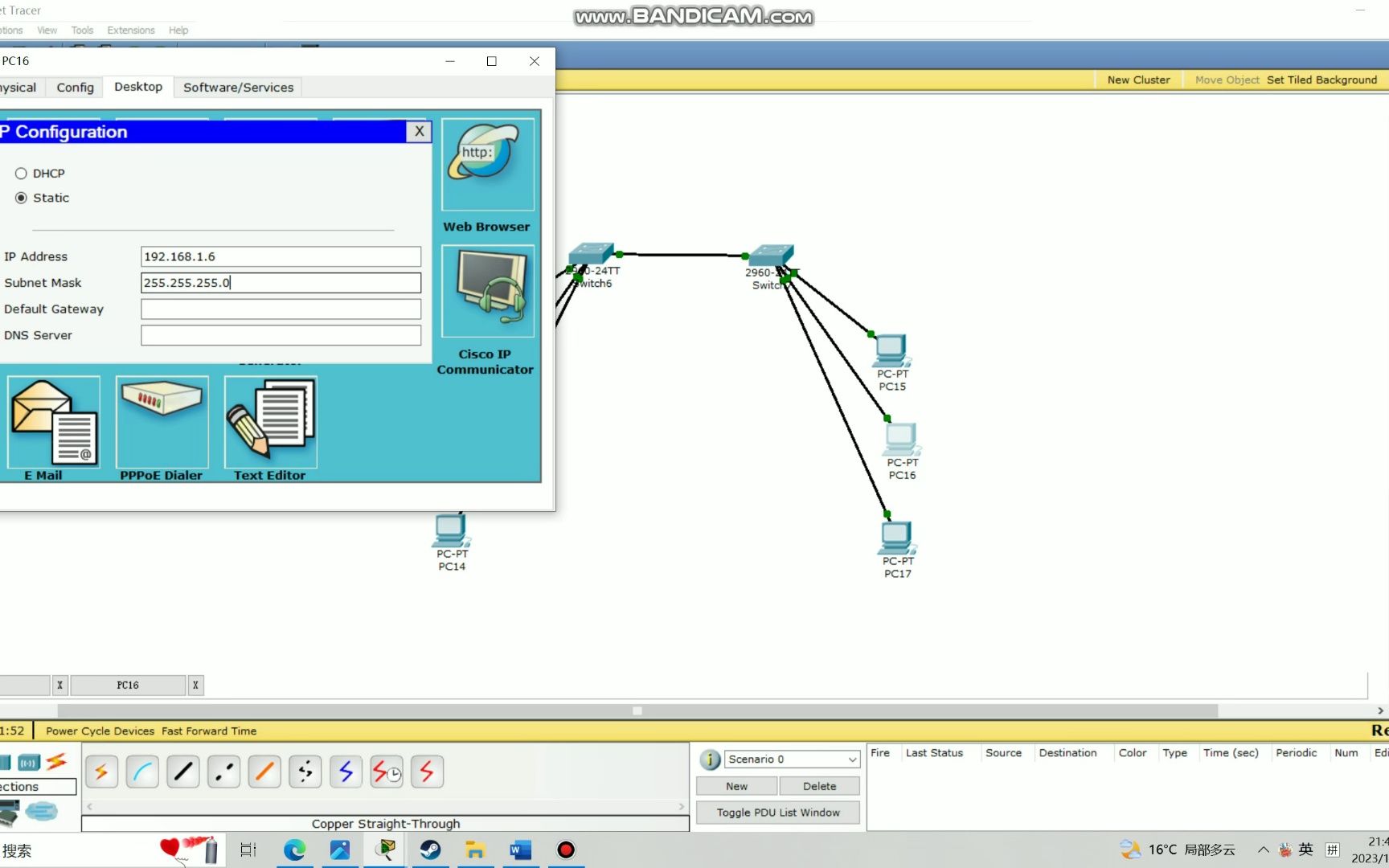The height and width of the screenshot is (868, 1389).
Task: Click the New scenario button
Action: [x=736, y=786]
